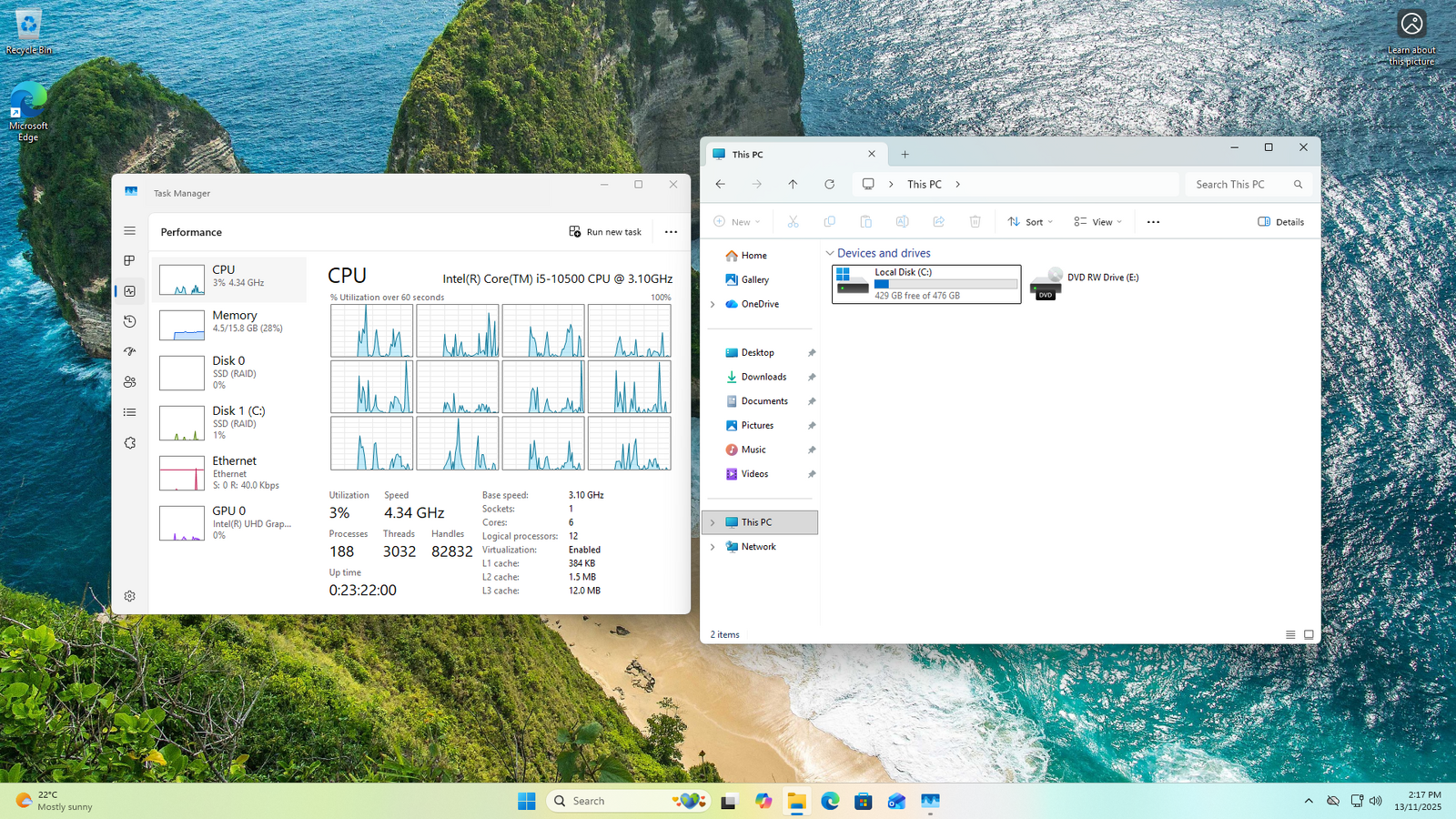
Task: Click Run new task button
Action: click(605, 232)
